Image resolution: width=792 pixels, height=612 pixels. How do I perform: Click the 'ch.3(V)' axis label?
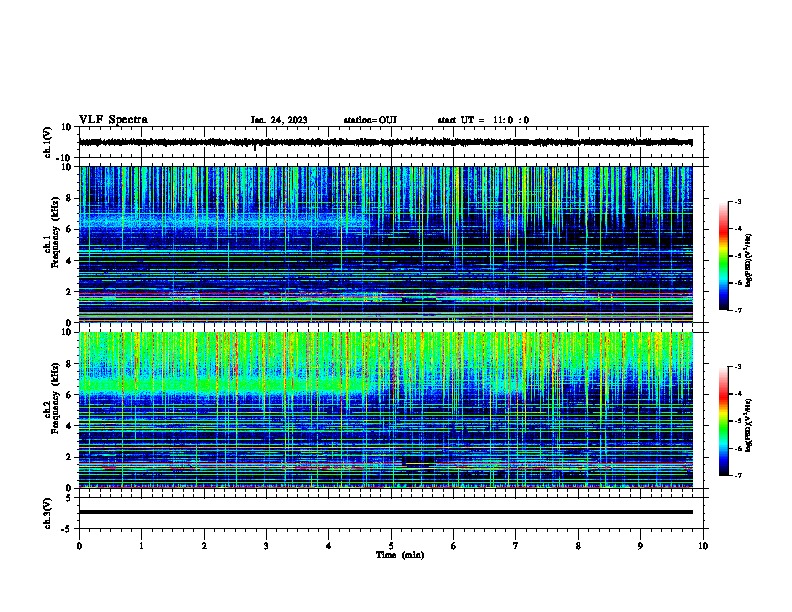47,514
